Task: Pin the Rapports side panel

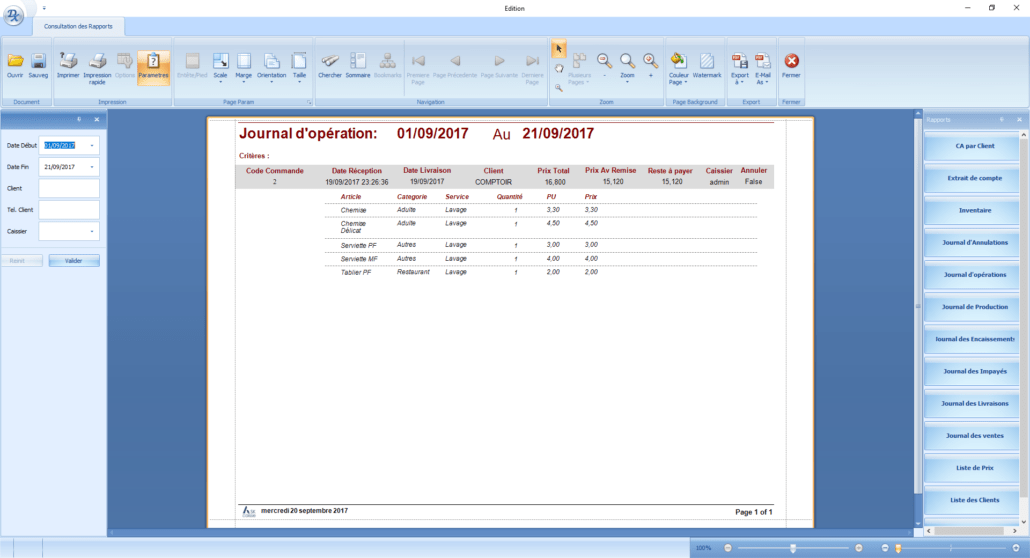Action: click(1002, 120)
